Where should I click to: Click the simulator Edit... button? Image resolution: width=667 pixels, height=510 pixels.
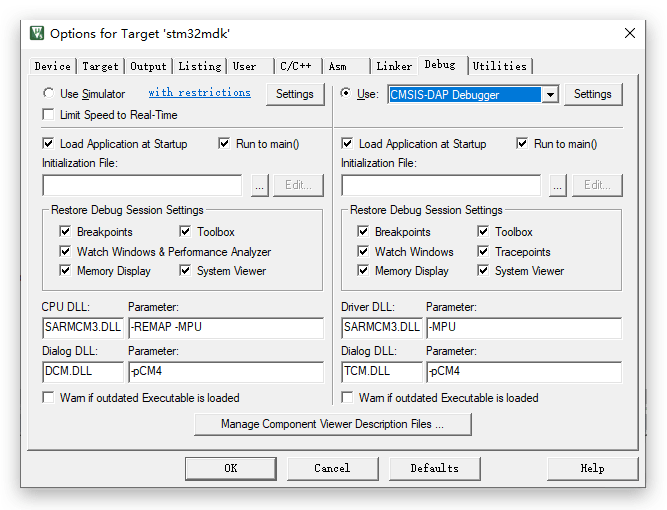click(x=299, y=185)
